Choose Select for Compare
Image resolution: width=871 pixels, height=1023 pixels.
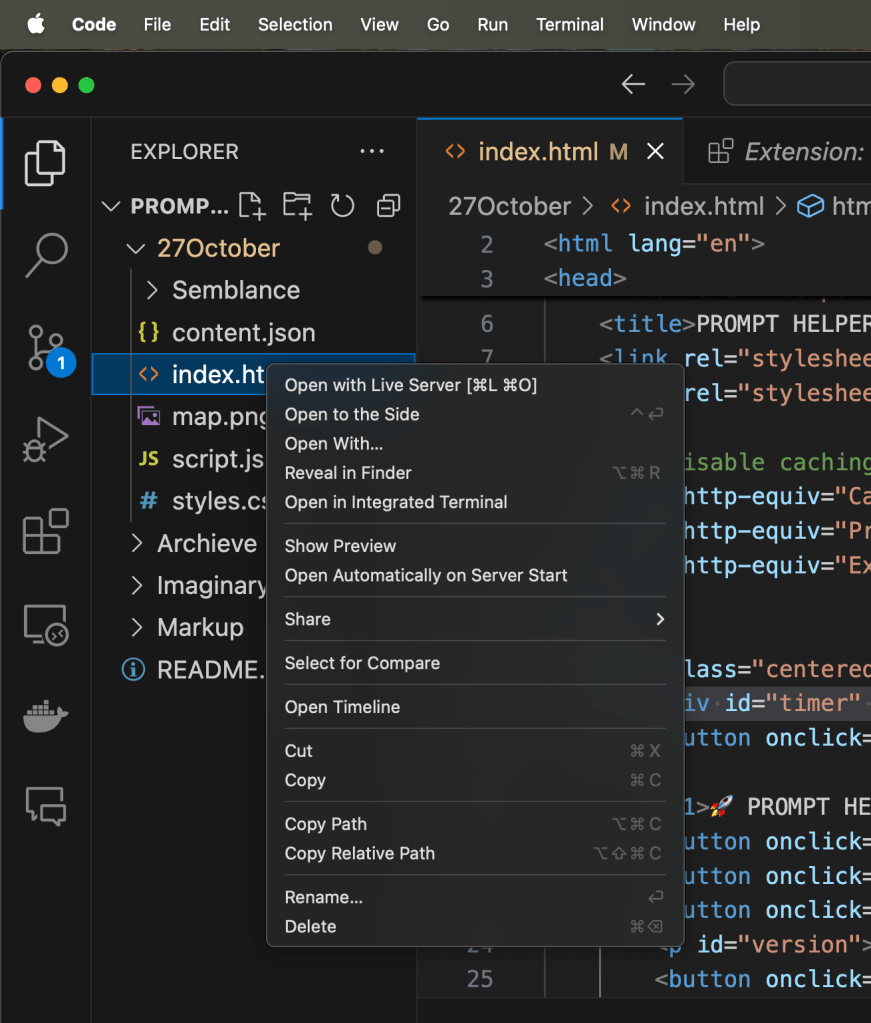475,663
